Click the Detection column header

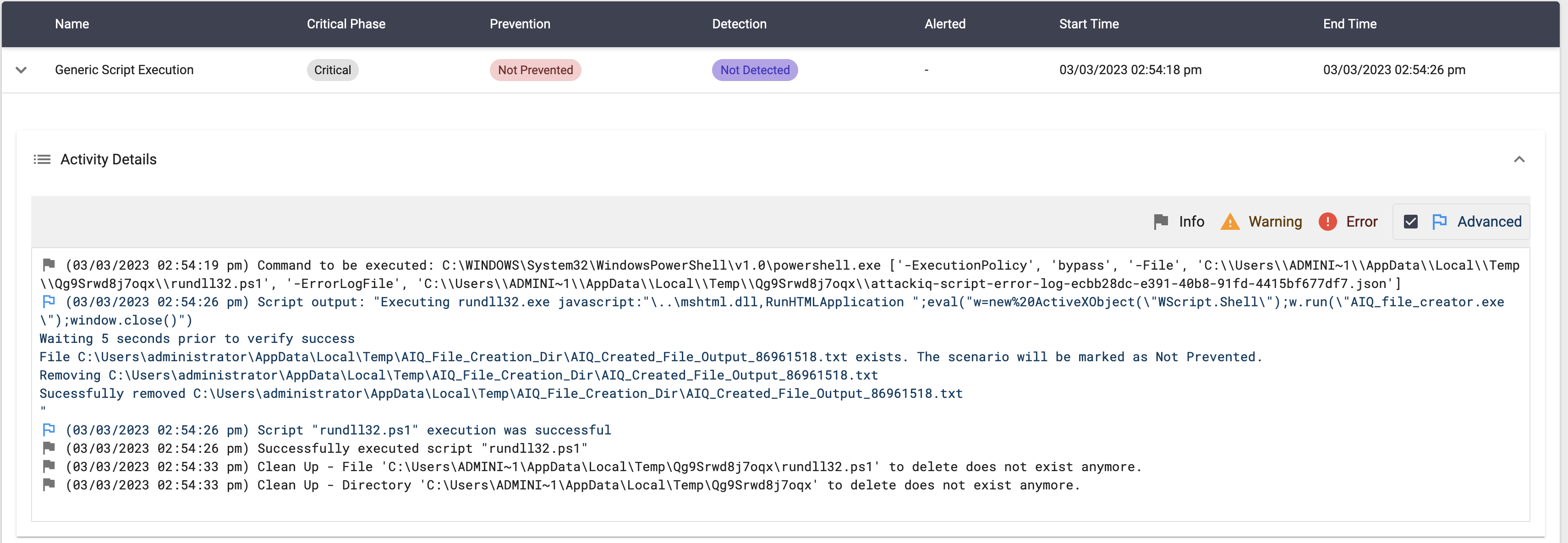click(x=739, y=24)
